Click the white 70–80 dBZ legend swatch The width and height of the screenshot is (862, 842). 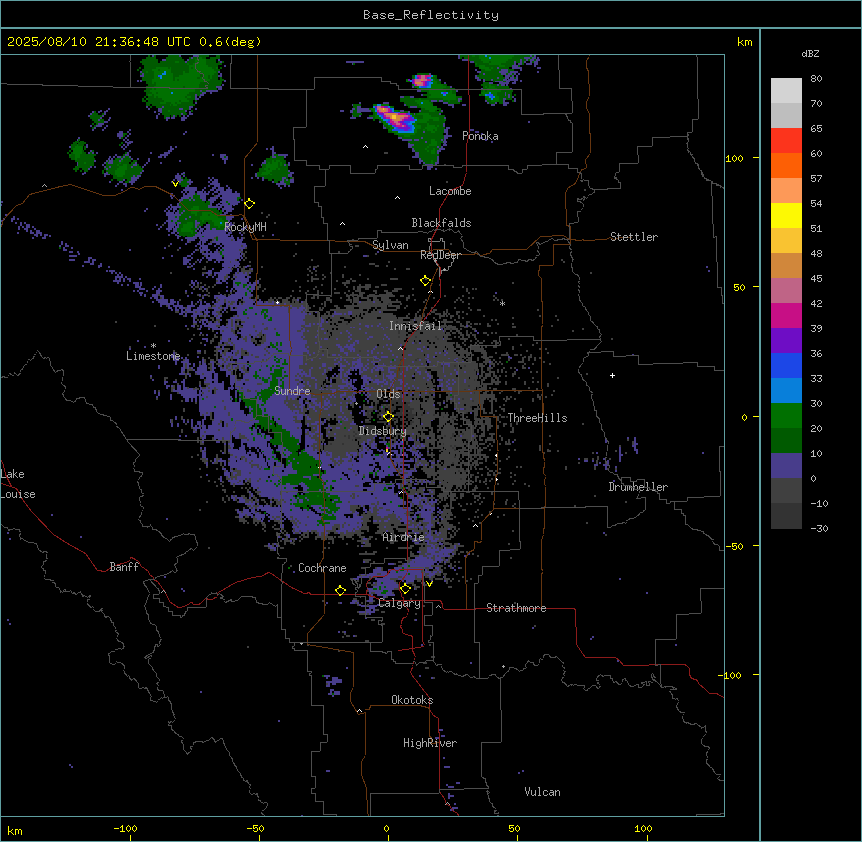(786, 91)
